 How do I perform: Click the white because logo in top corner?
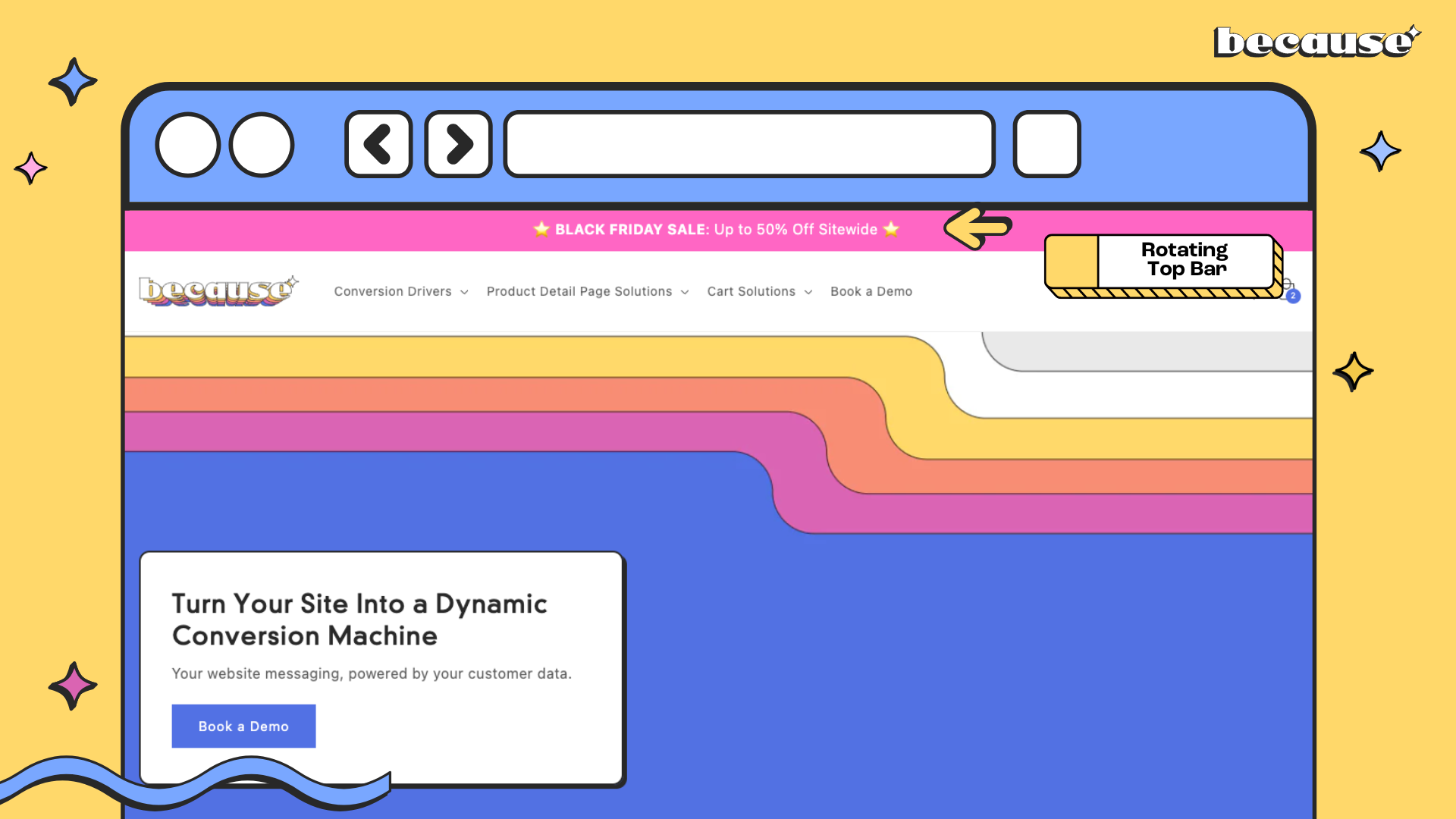click(x=1316, y=42)
